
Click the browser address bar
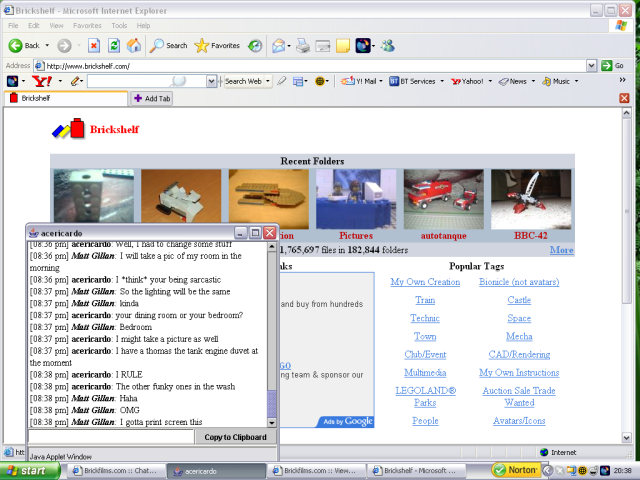(x=310, y=66)
